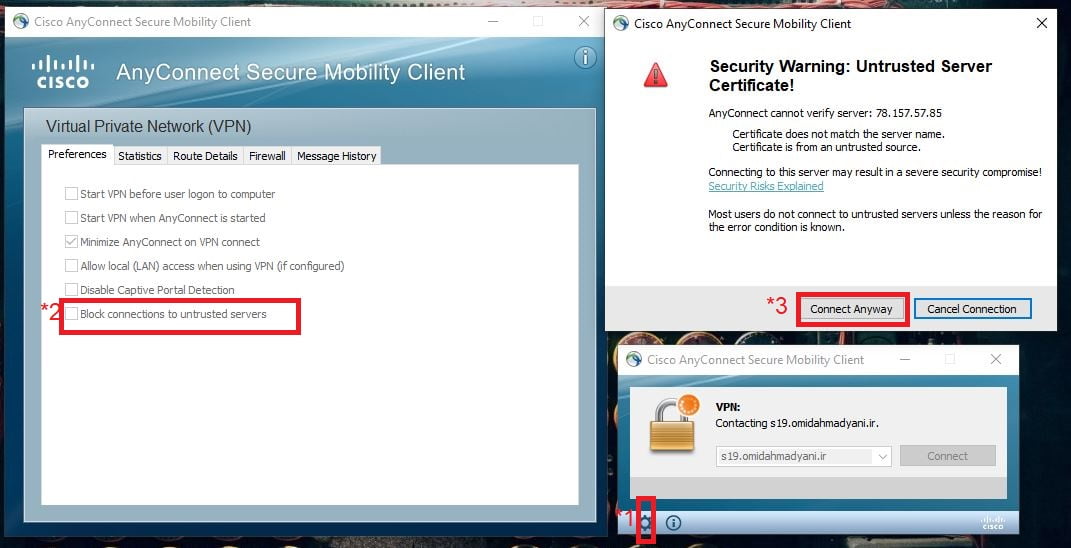Image resolution: width=1071 pixels, height=548 pixels.
Task: Expand the VPN server dropdown arrow
Action: pyautogui.click(x=881, y=456)
